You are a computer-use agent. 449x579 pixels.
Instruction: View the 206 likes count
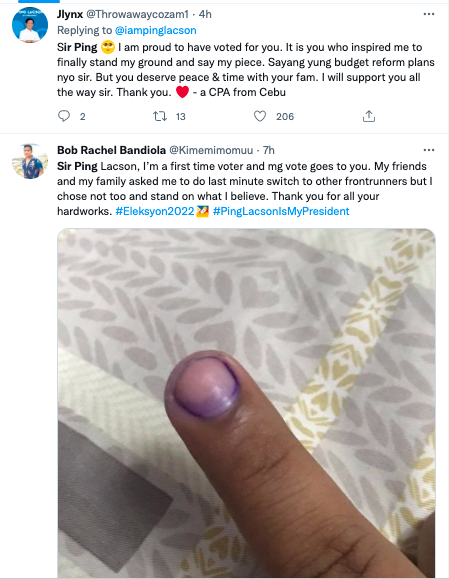point(285,117)
